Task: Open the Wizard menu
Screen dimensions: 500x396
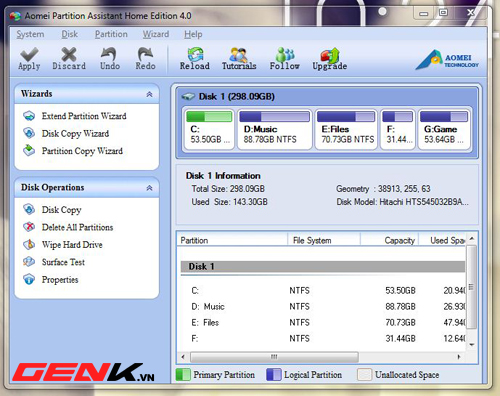Action: 156,34
